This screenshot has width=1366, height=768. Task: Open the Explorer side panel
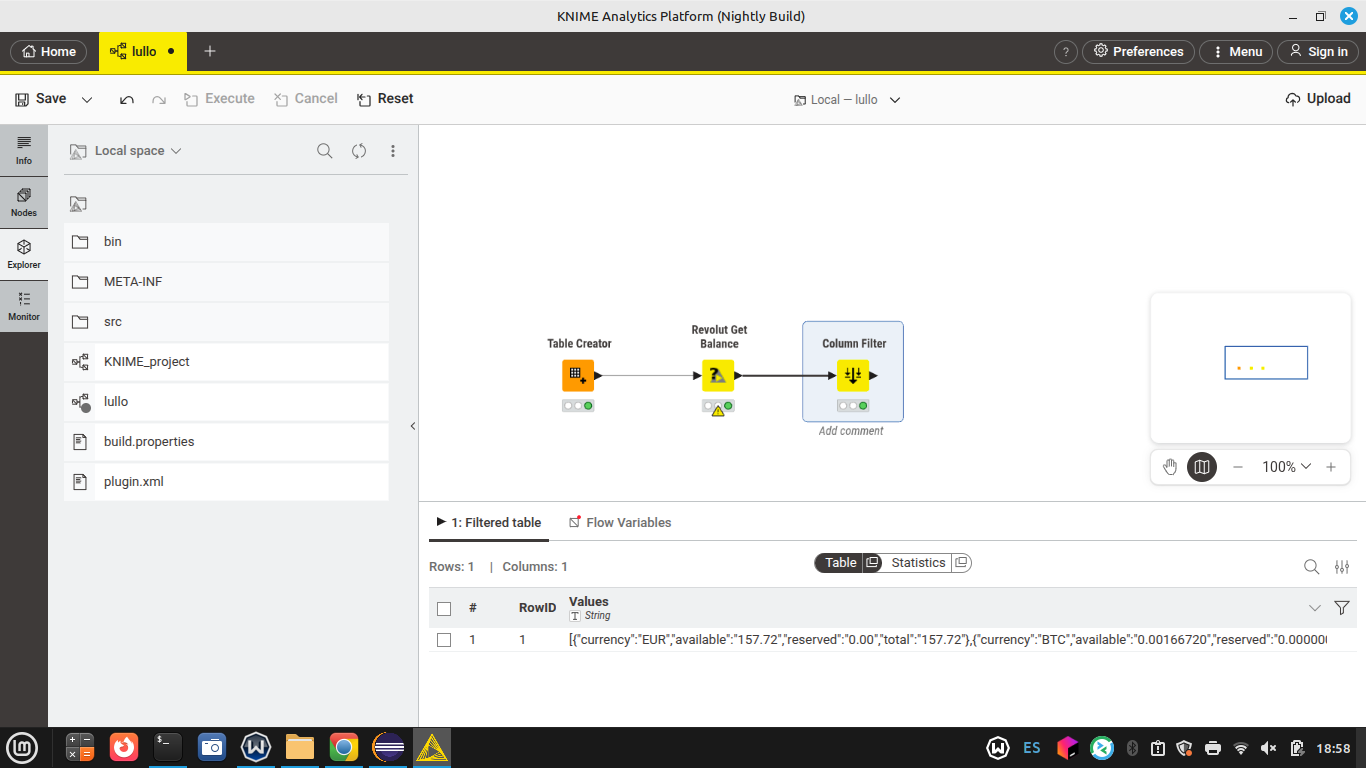coord(24,254)
